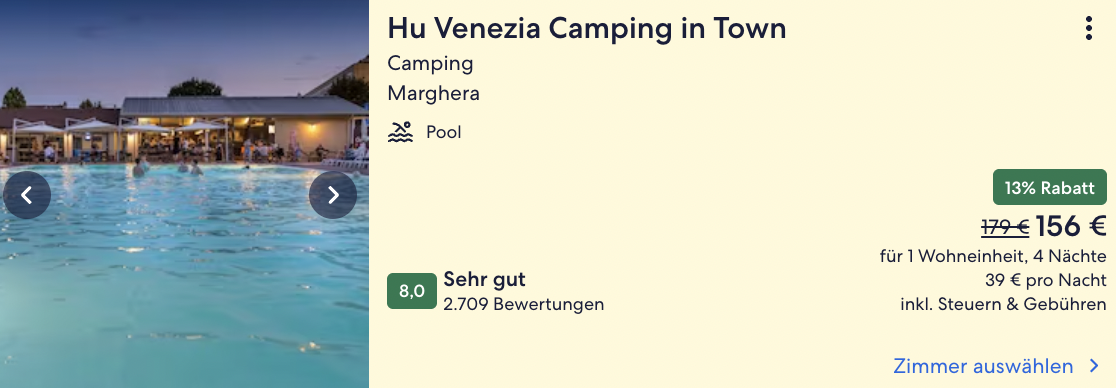Show the previous photo with the left arrow
The width and height of the screenshot is (1116, 388).
coord(27,195)
